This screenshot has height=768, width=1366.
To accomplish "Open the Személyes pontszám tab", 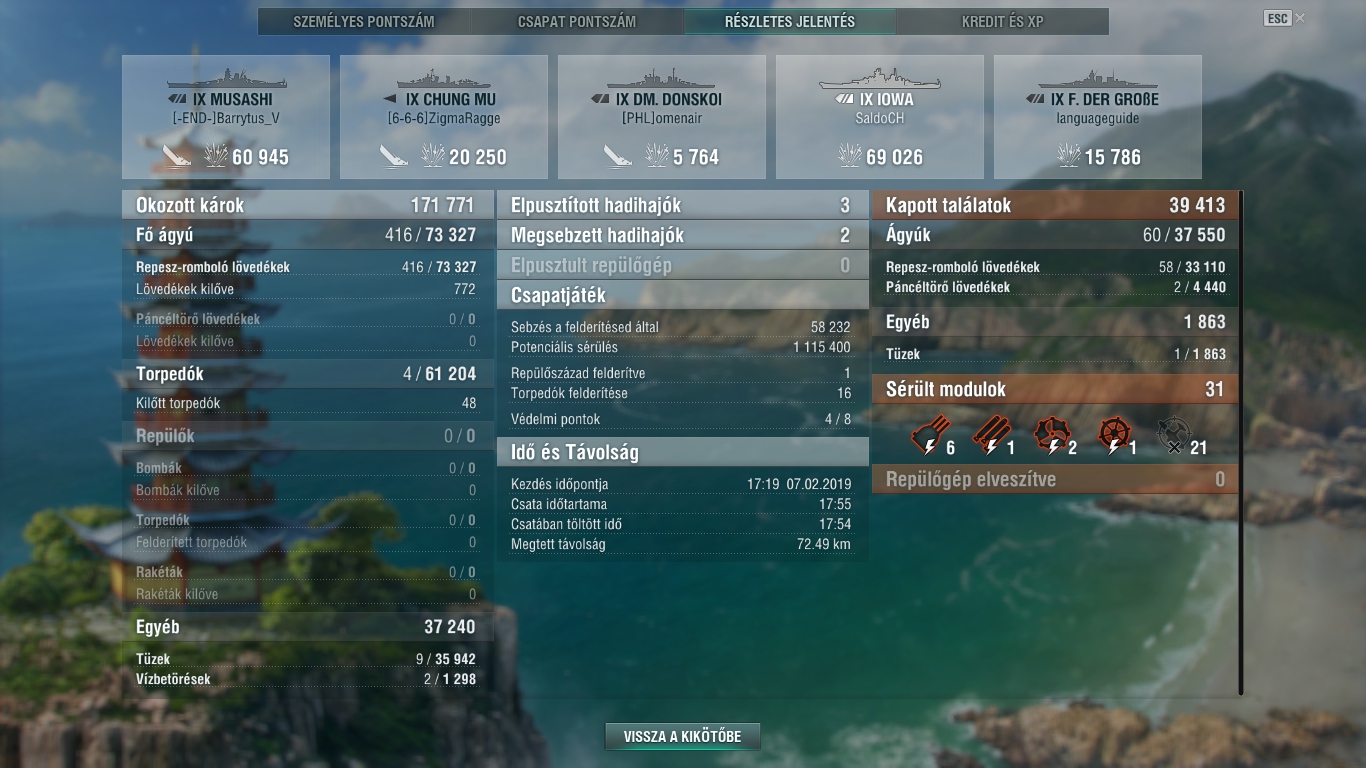I will 364,21.
